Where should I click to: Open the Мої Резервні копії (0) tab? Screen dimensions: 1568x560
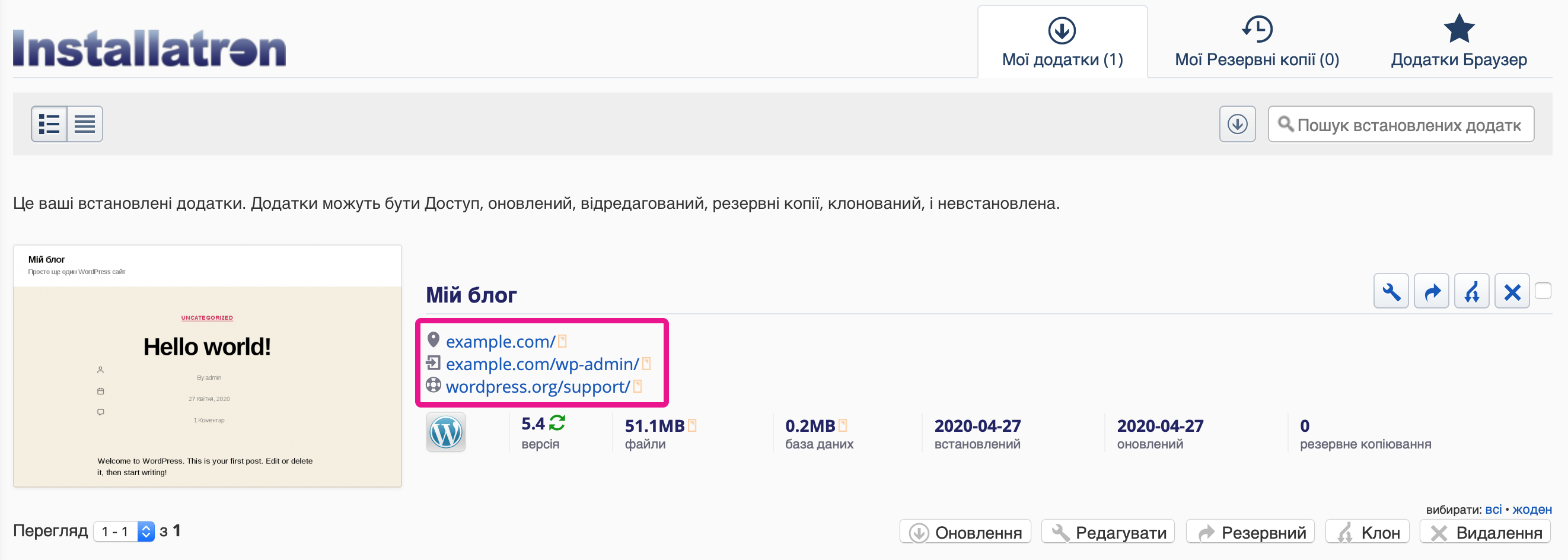click(1256, 43)
